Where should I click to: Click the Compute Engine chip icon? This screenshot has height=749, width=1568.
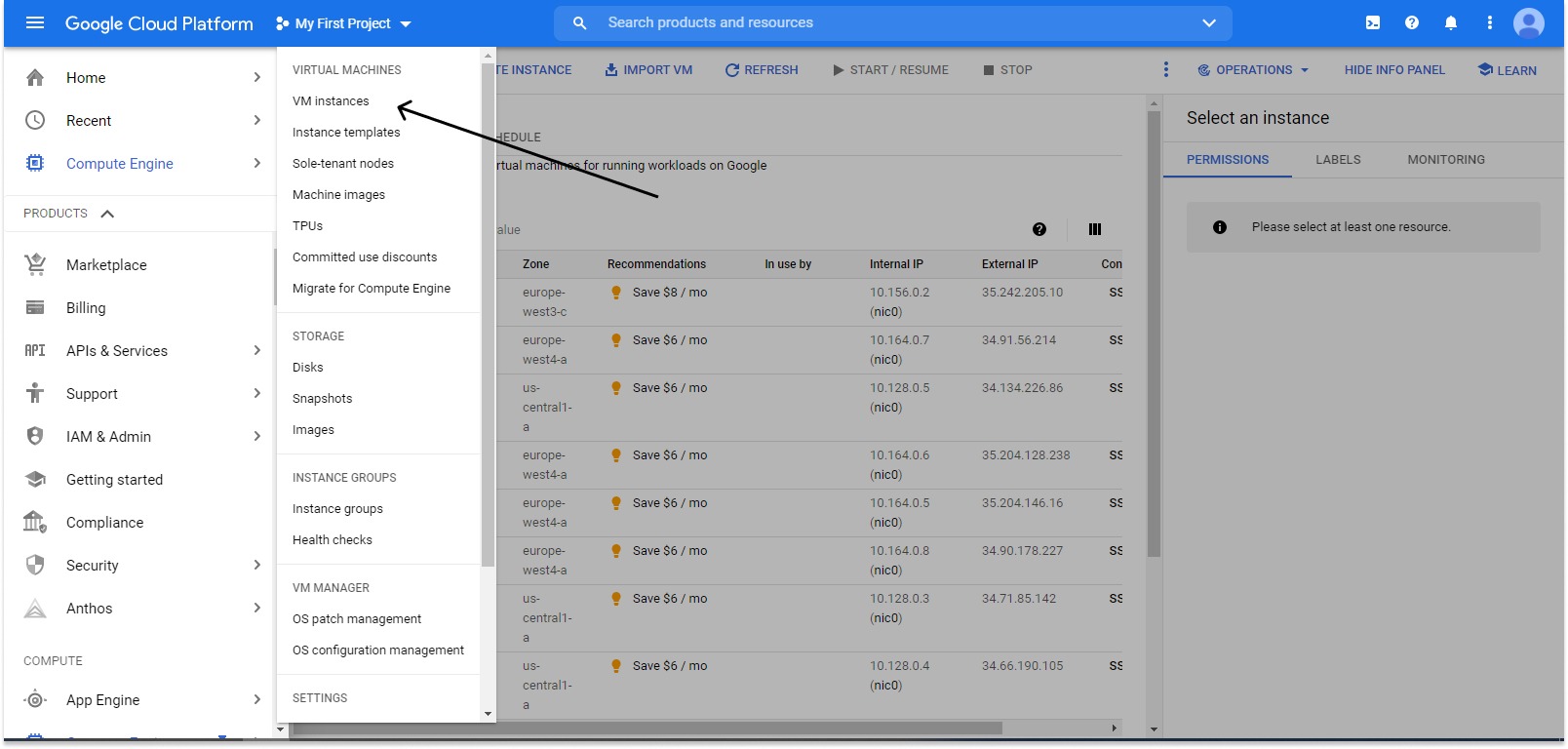[35, 163]
